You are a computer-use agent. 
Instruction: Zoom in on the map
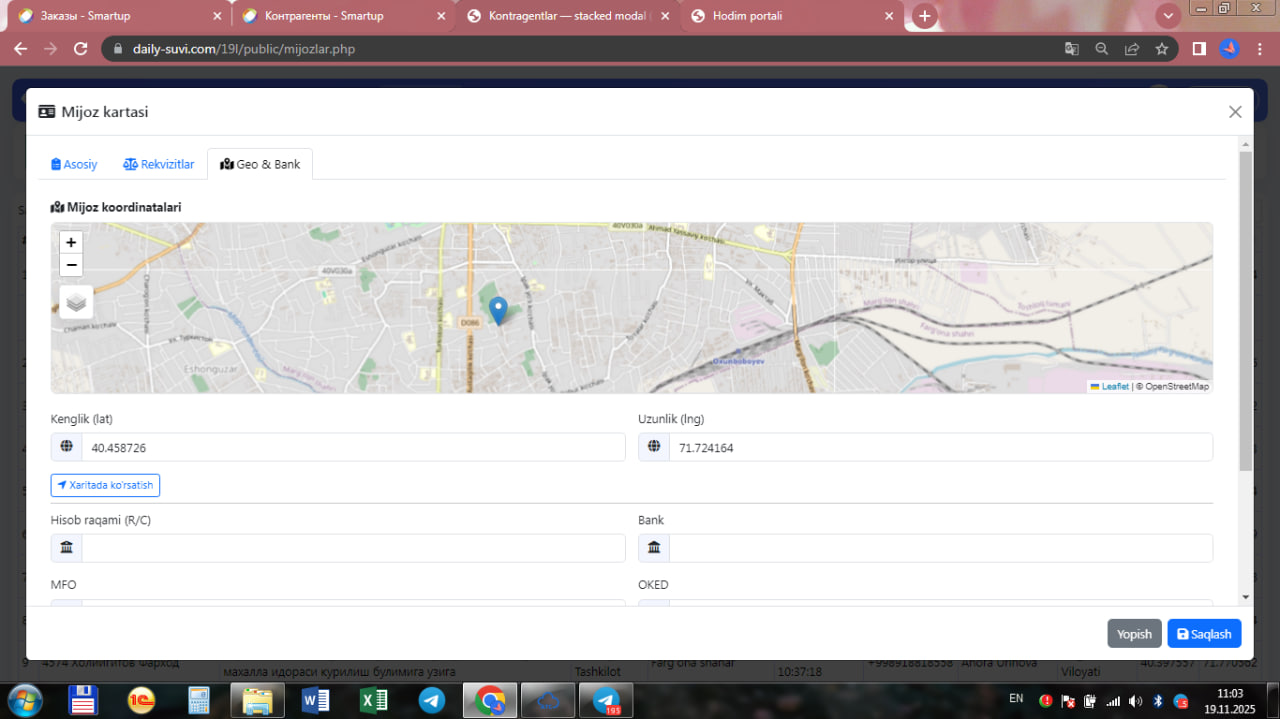tap(71, 242)
